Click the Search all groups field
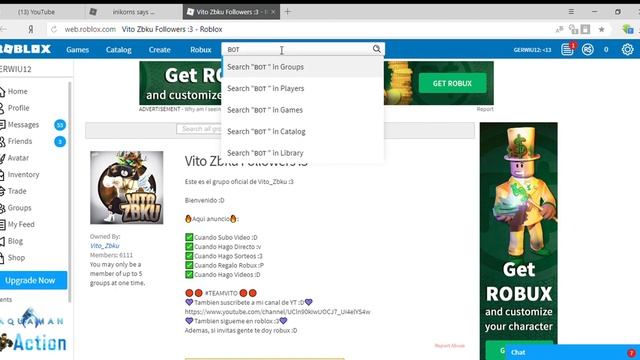Viewport: 640px width, 360px height. [199, 129]
